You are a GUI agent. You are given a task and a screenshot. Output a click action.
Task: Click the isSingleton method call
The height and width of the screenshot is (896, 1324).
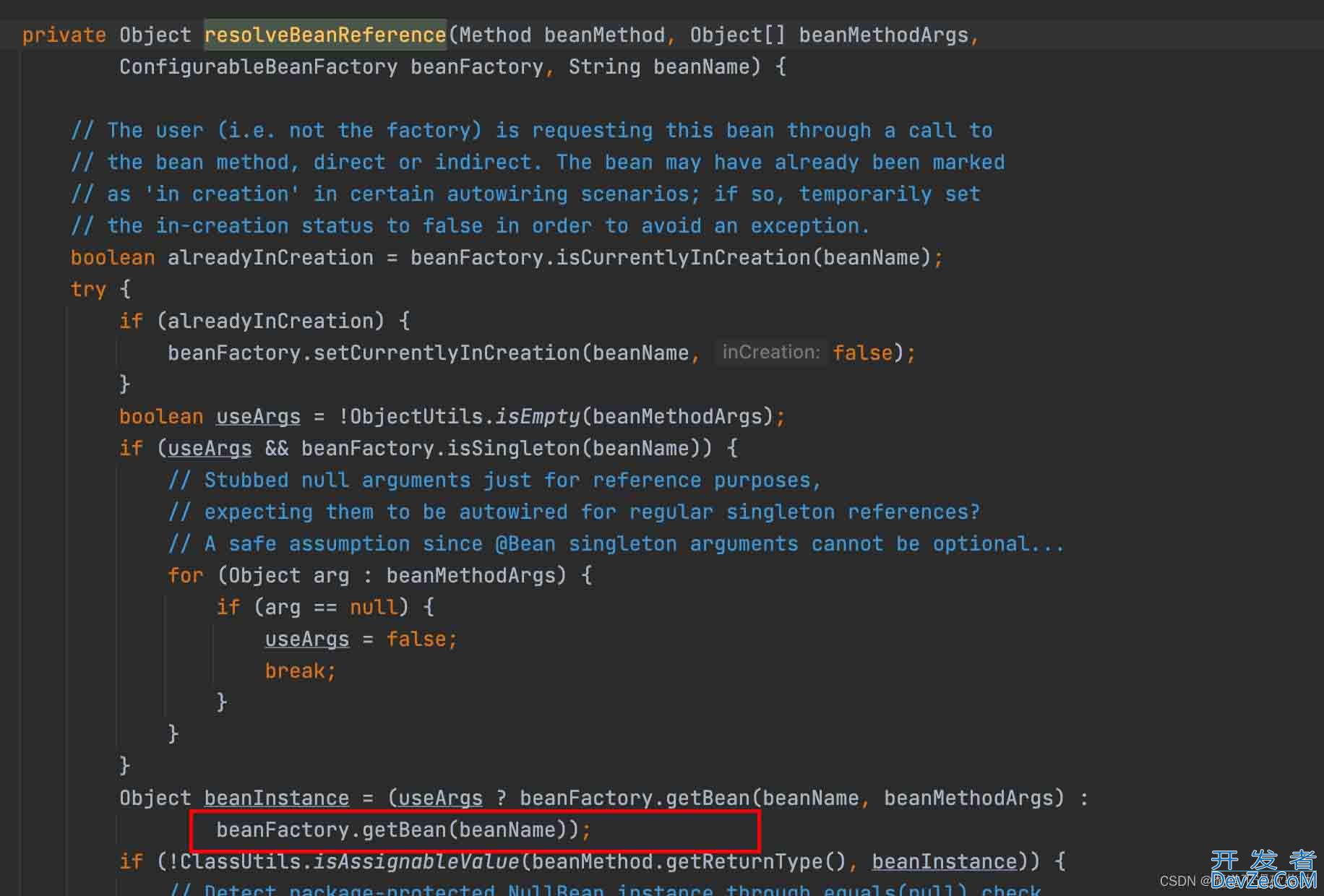514,448
